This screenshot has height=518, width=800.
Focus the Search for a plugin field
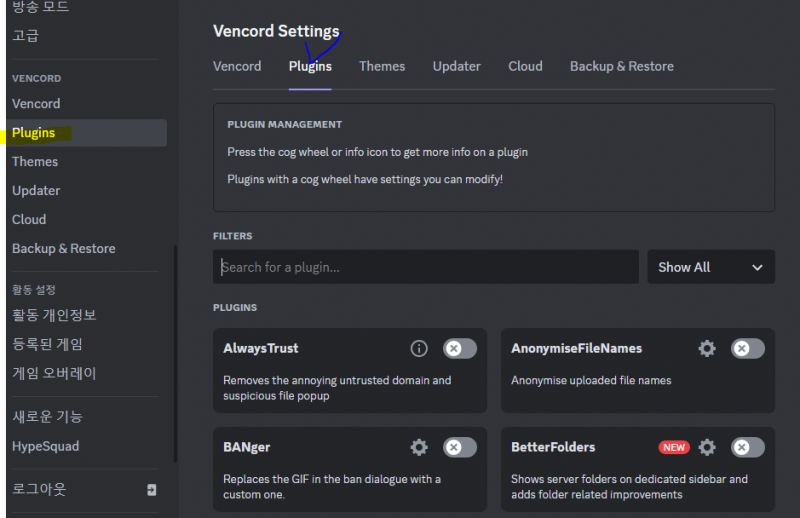(426, 267)
